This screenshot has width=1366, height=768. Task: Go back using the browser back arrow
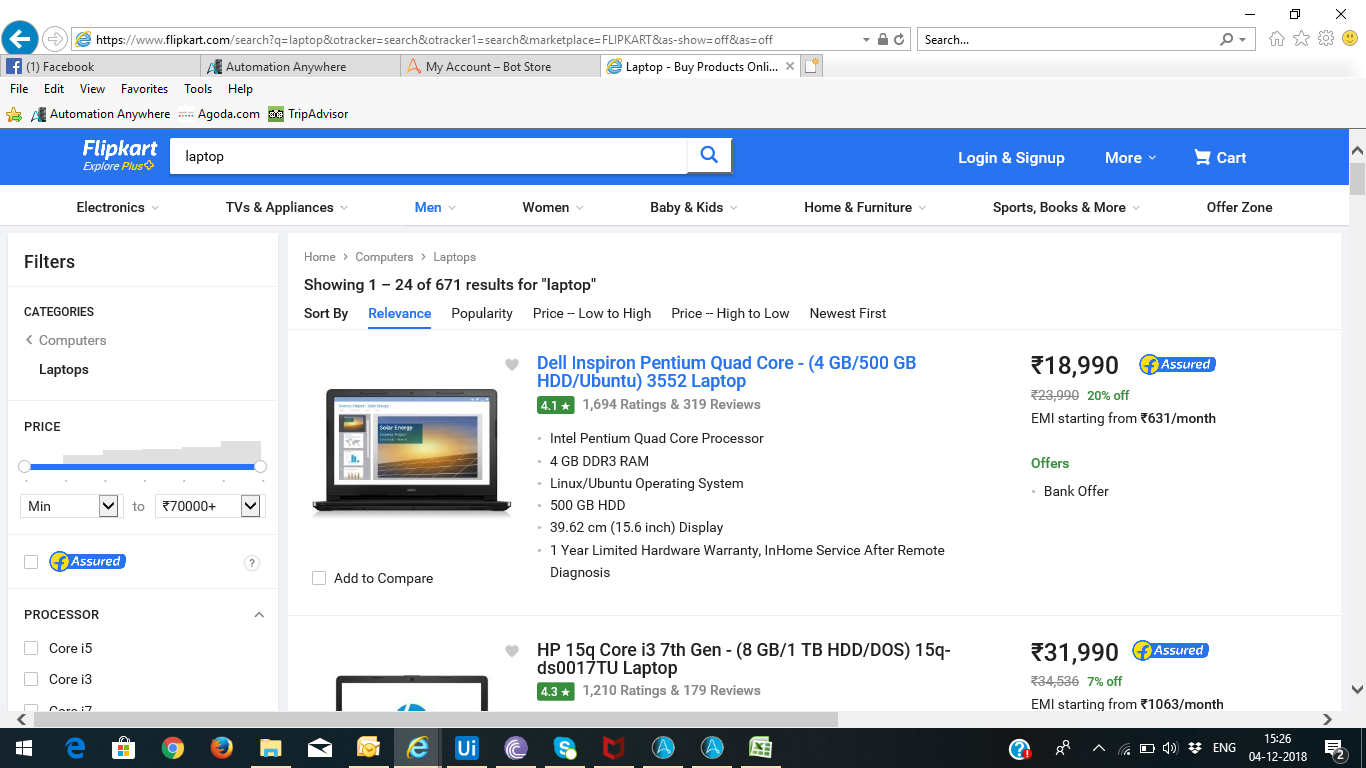point(20,39)
